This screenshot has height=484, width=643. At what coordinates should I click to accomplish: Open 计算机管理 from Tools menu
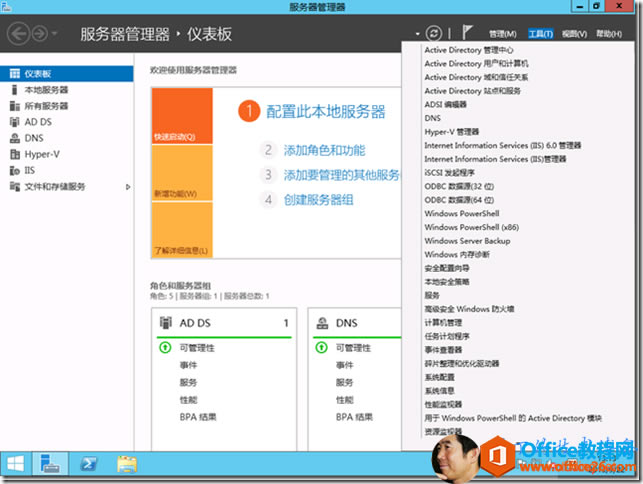pos(443,323)
